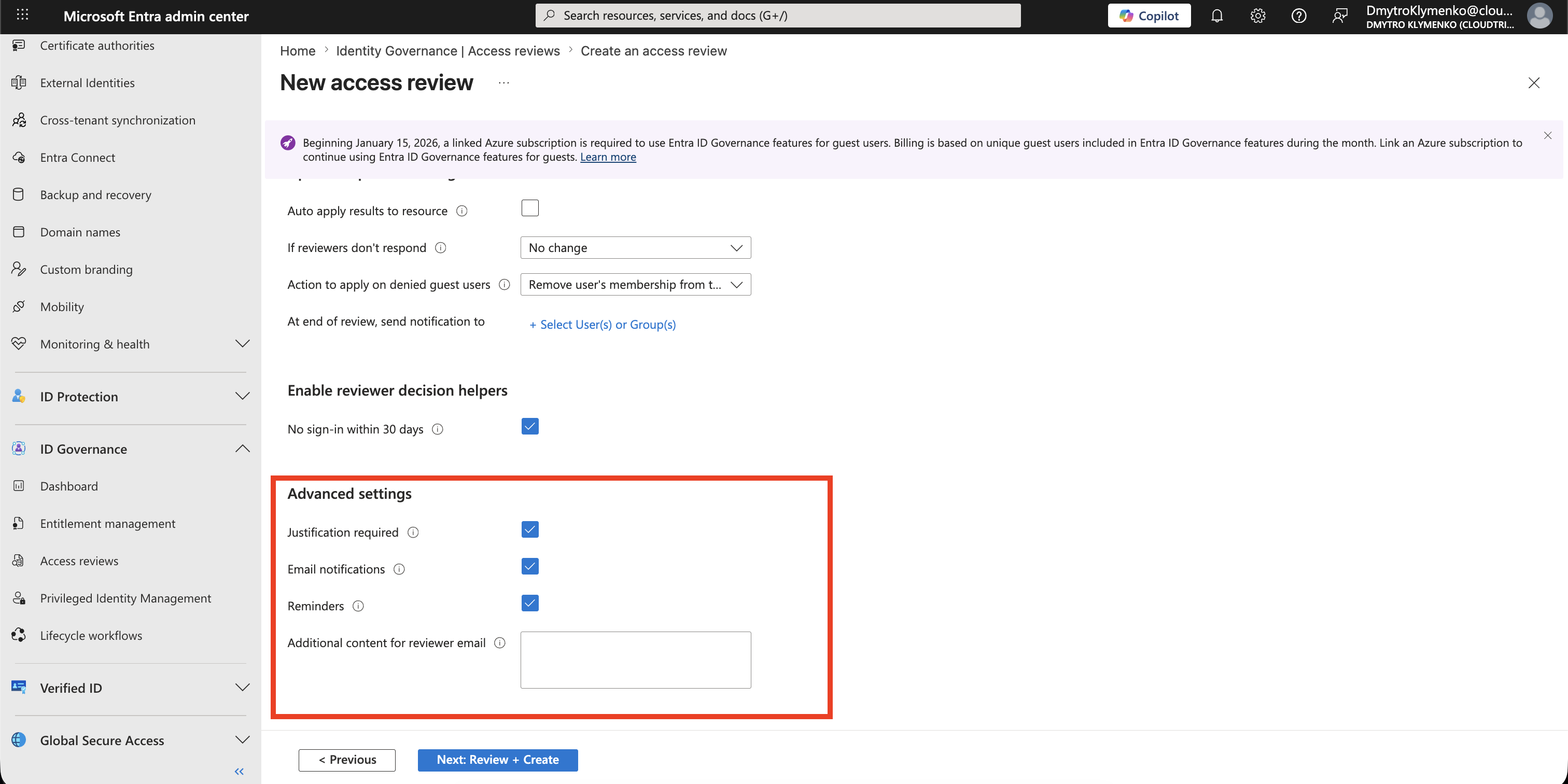The height and width of the screenshot is (784, 1568).
Task: Show info for No sign-in within 30 days
Action: tap(438, 429)
